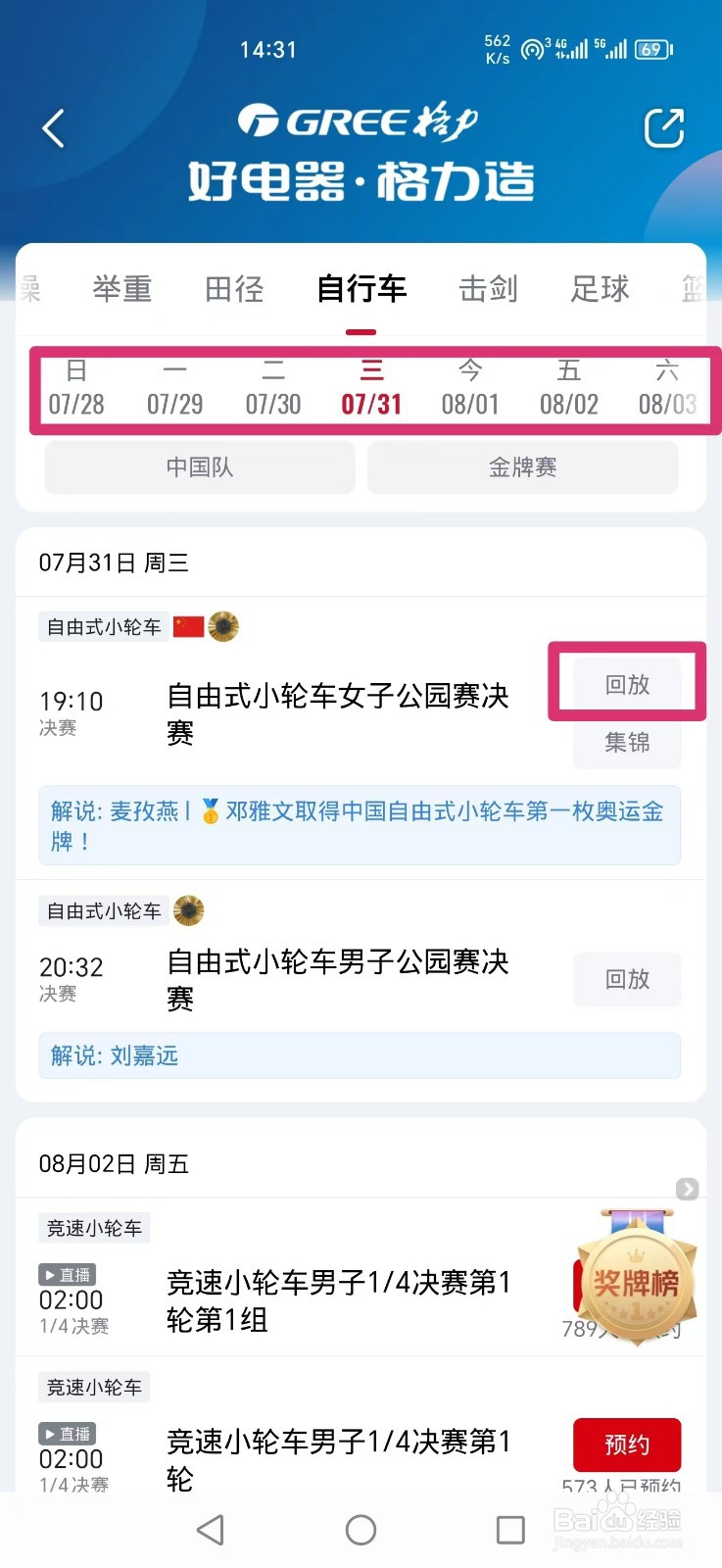Tap the small gray arrow above 奖牌榜 badge
722x1568 pixels.
(x=688, y=1189)
